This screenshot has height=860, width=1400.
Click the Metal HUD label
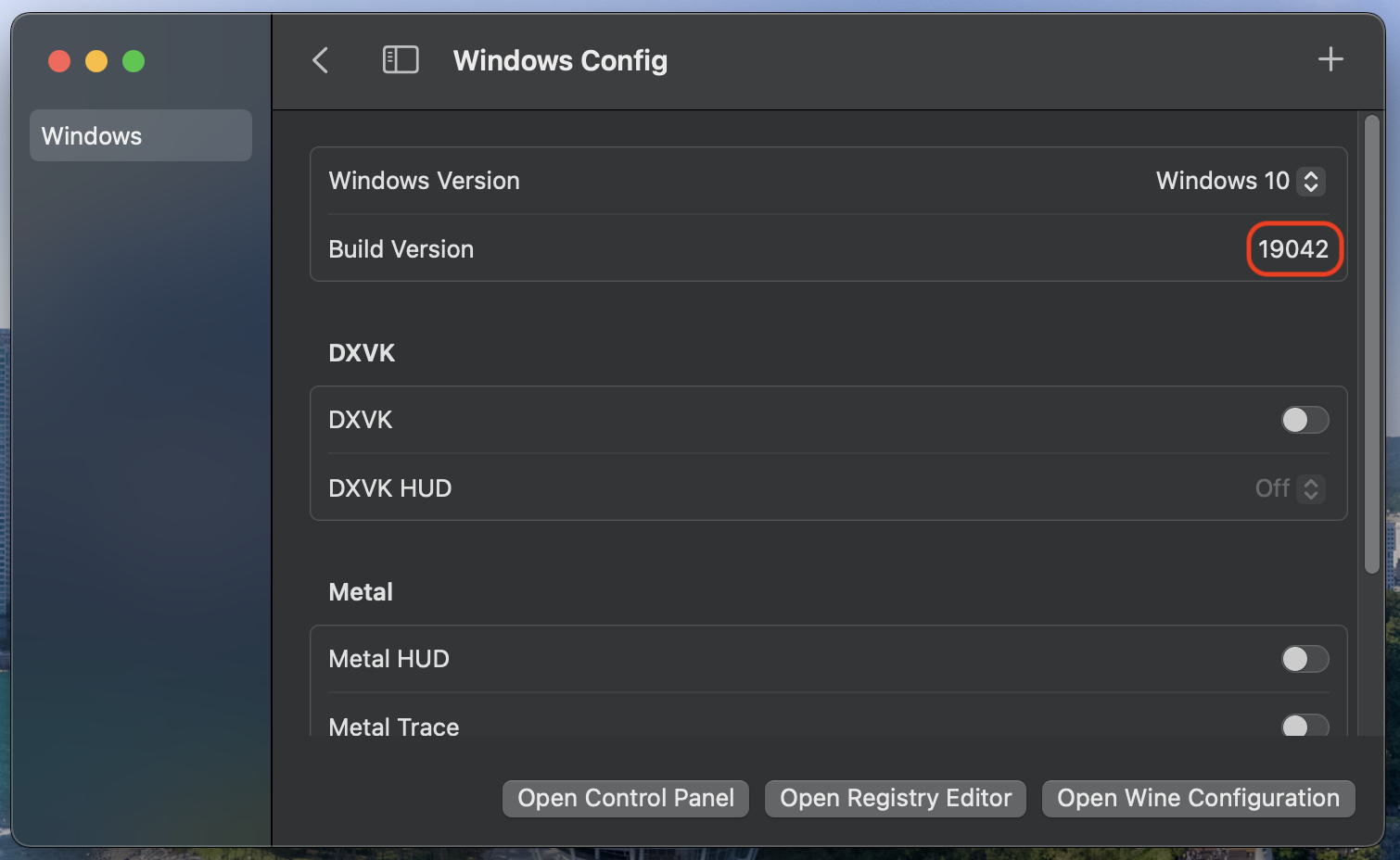point(388,659)
